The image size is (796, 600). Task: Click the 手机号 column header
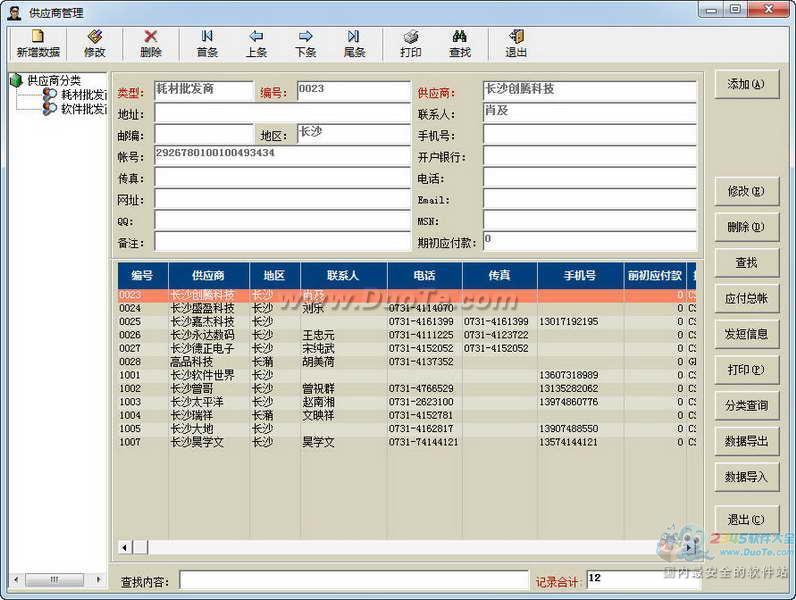pos(580,276)
